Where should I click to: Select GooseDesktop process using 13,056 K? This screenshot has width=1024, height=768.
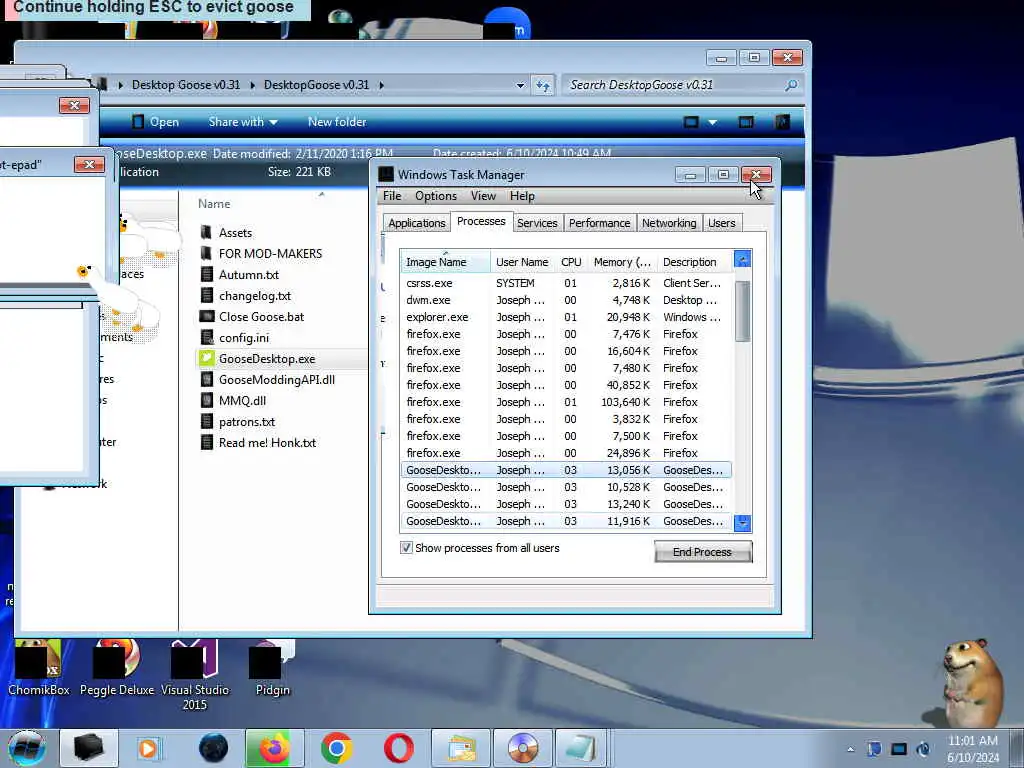coord(566,470)
